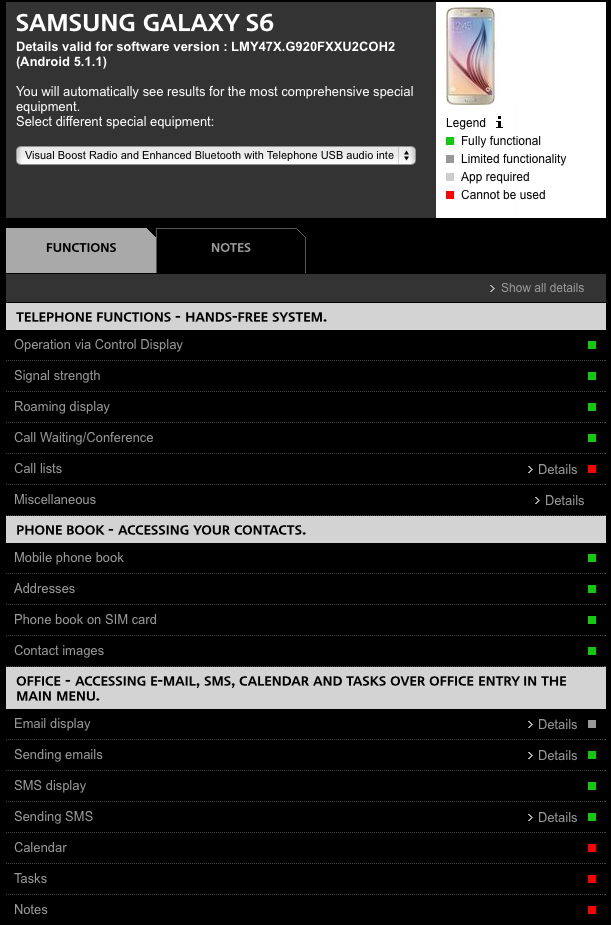Click green status square for Mobile phone book
611x925 pixels.
click(x=592, y=558)
